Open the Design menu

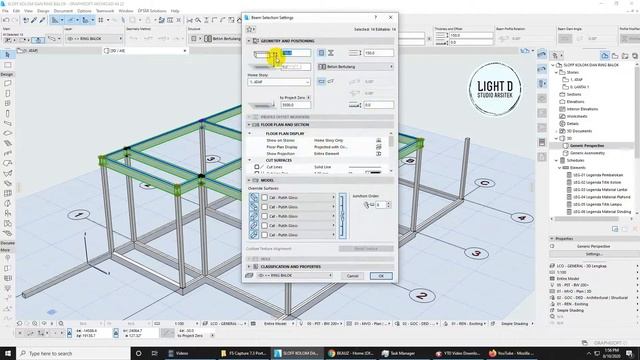(x=43, y=11)
